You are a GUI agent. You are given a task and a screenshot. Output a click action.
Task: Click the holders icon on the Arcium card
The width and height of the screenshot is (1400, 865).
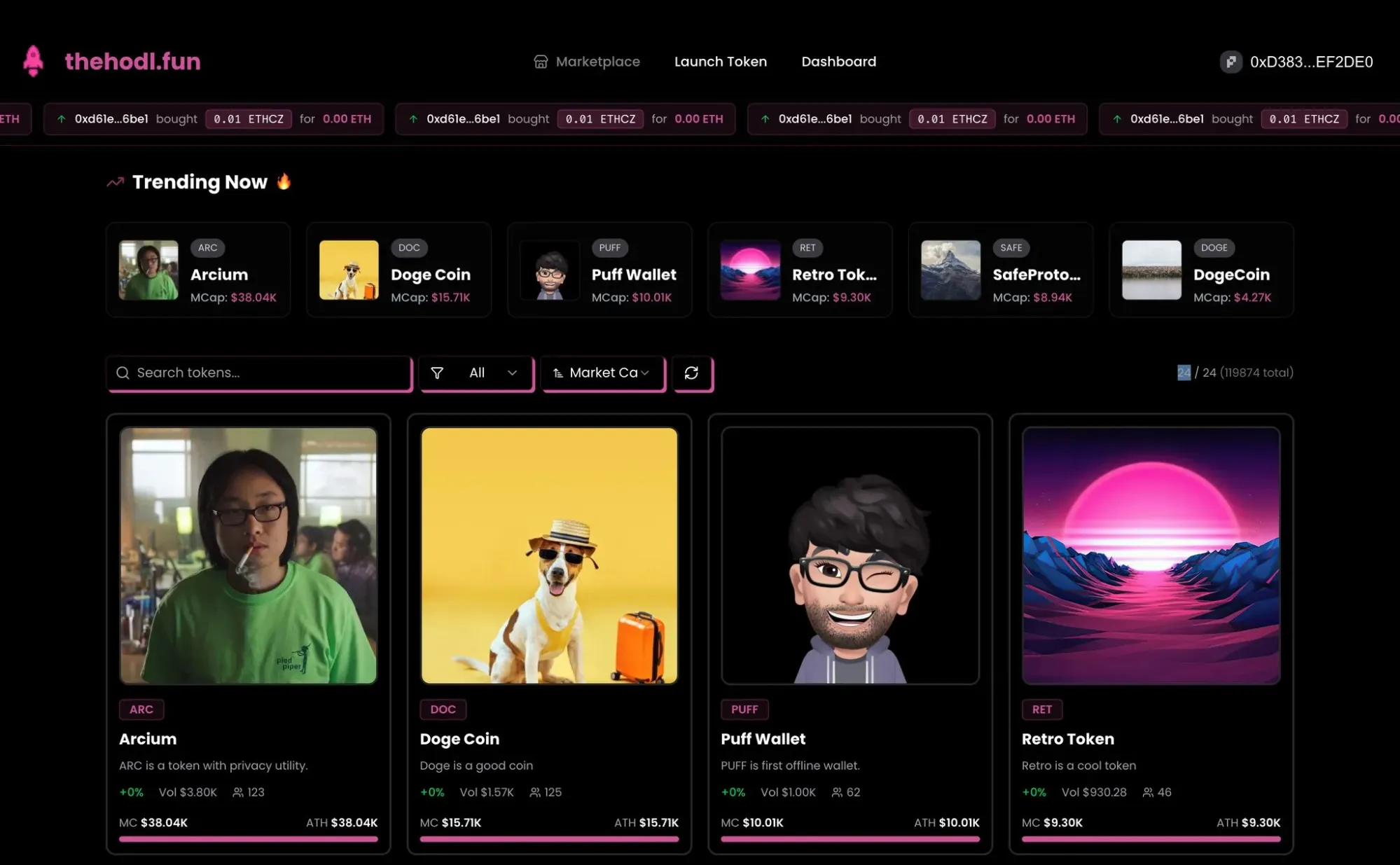pos(238,792)
